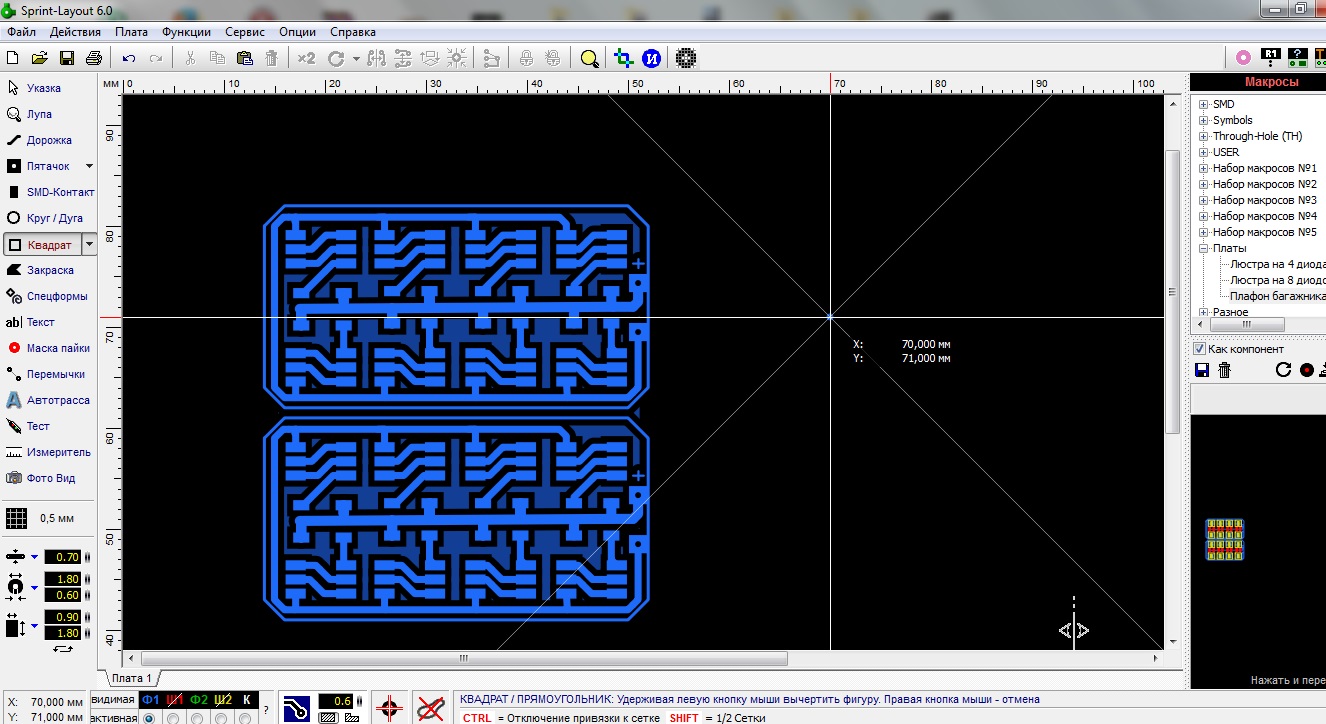Select the Ф2 active layer radio button
The image size is (1326, 724).
click(197, 717)
